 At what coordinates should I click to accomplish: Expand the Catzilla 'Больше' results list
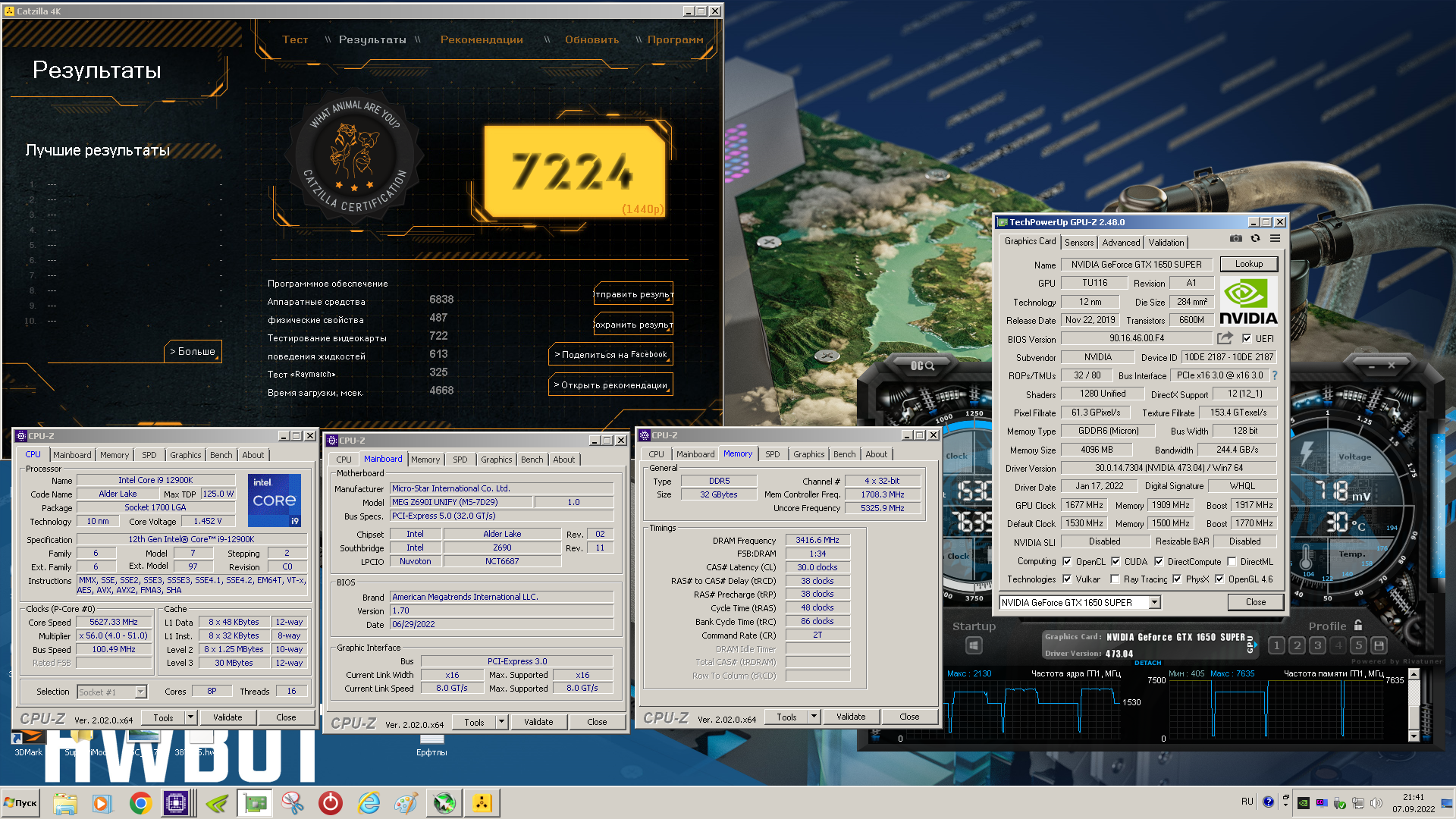tap(193, 352)
